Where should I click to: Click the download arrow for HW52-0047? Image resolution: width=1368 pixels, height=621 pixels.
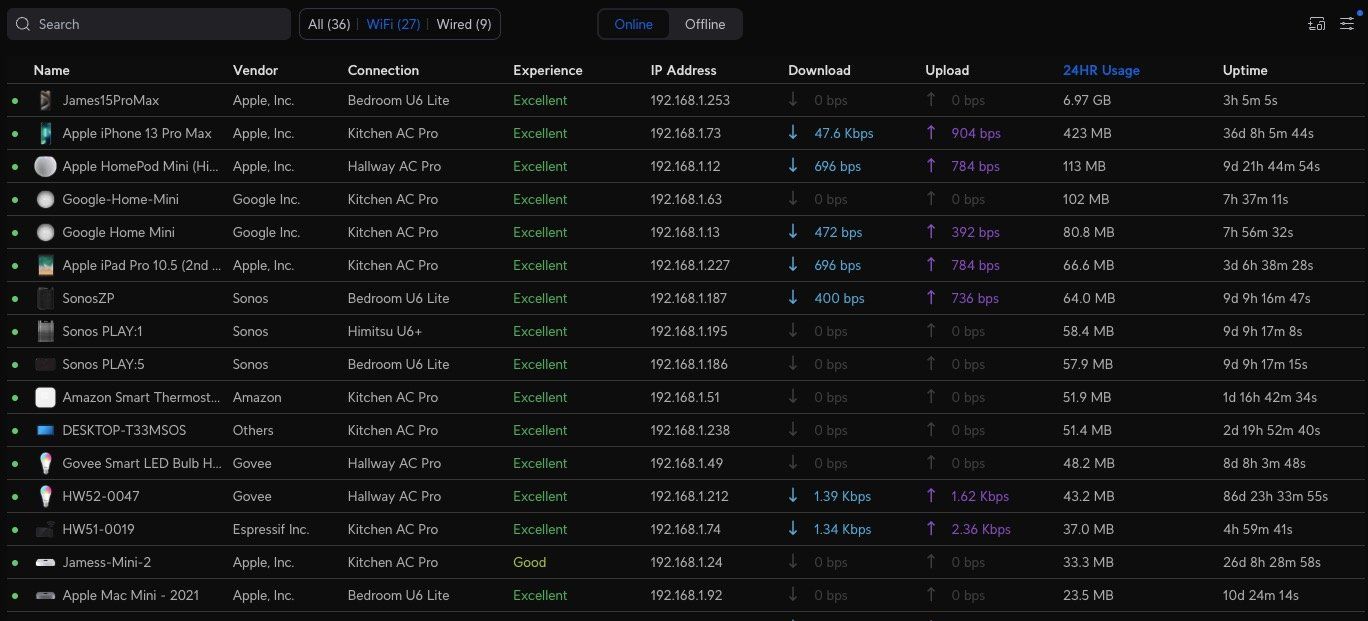[x=793, y=496]
